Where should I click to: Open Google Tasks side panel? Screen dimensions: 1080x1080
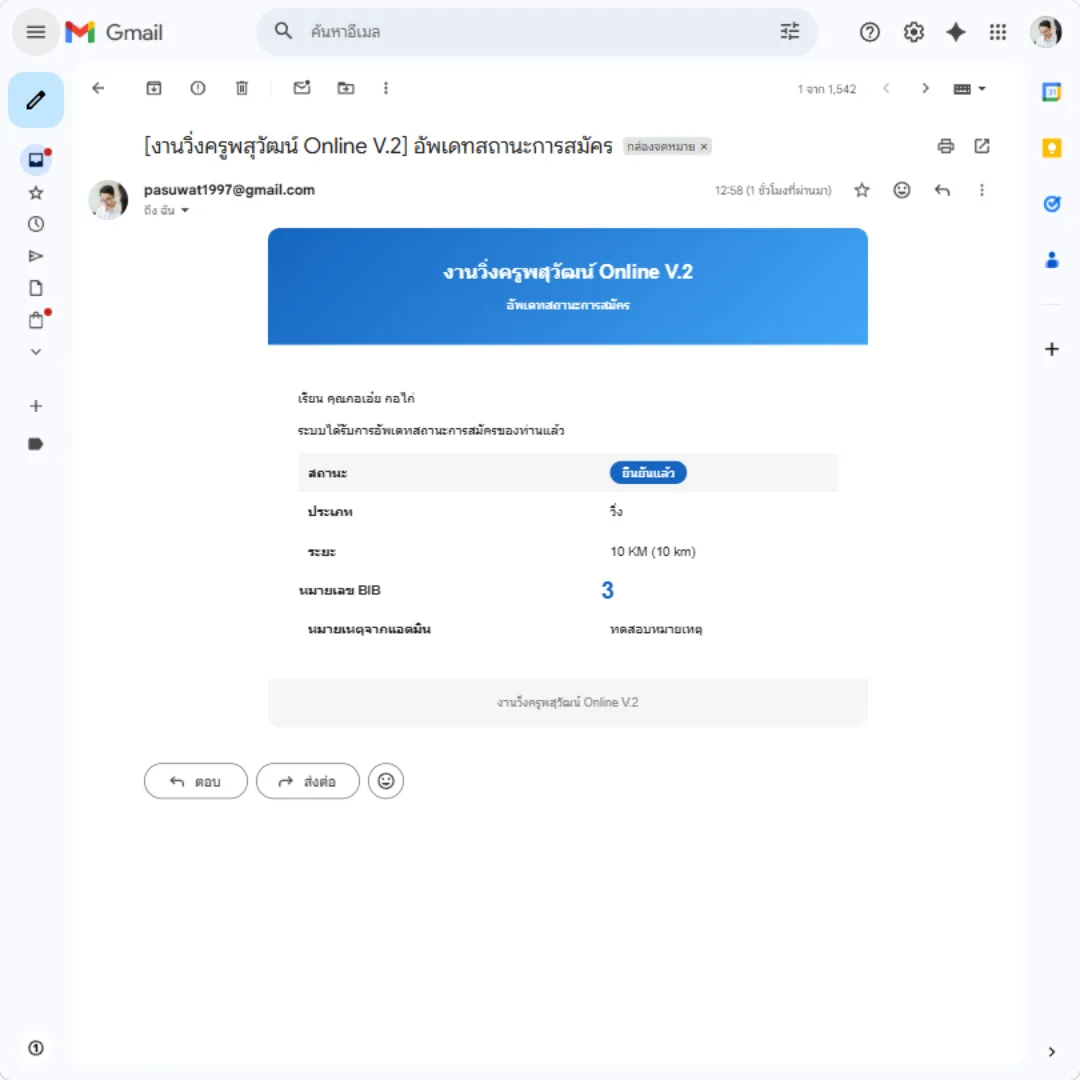(1052, 203)
